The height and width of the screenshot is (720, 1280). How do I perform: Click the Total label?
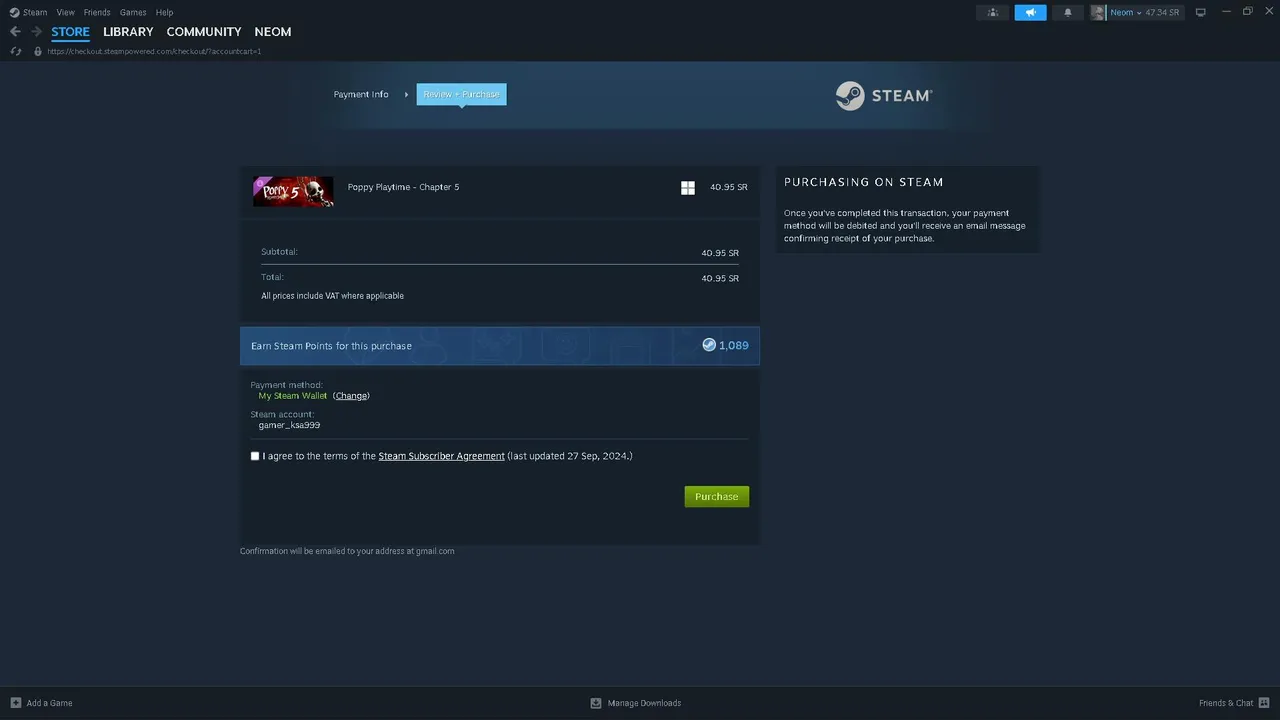[272, 277]
